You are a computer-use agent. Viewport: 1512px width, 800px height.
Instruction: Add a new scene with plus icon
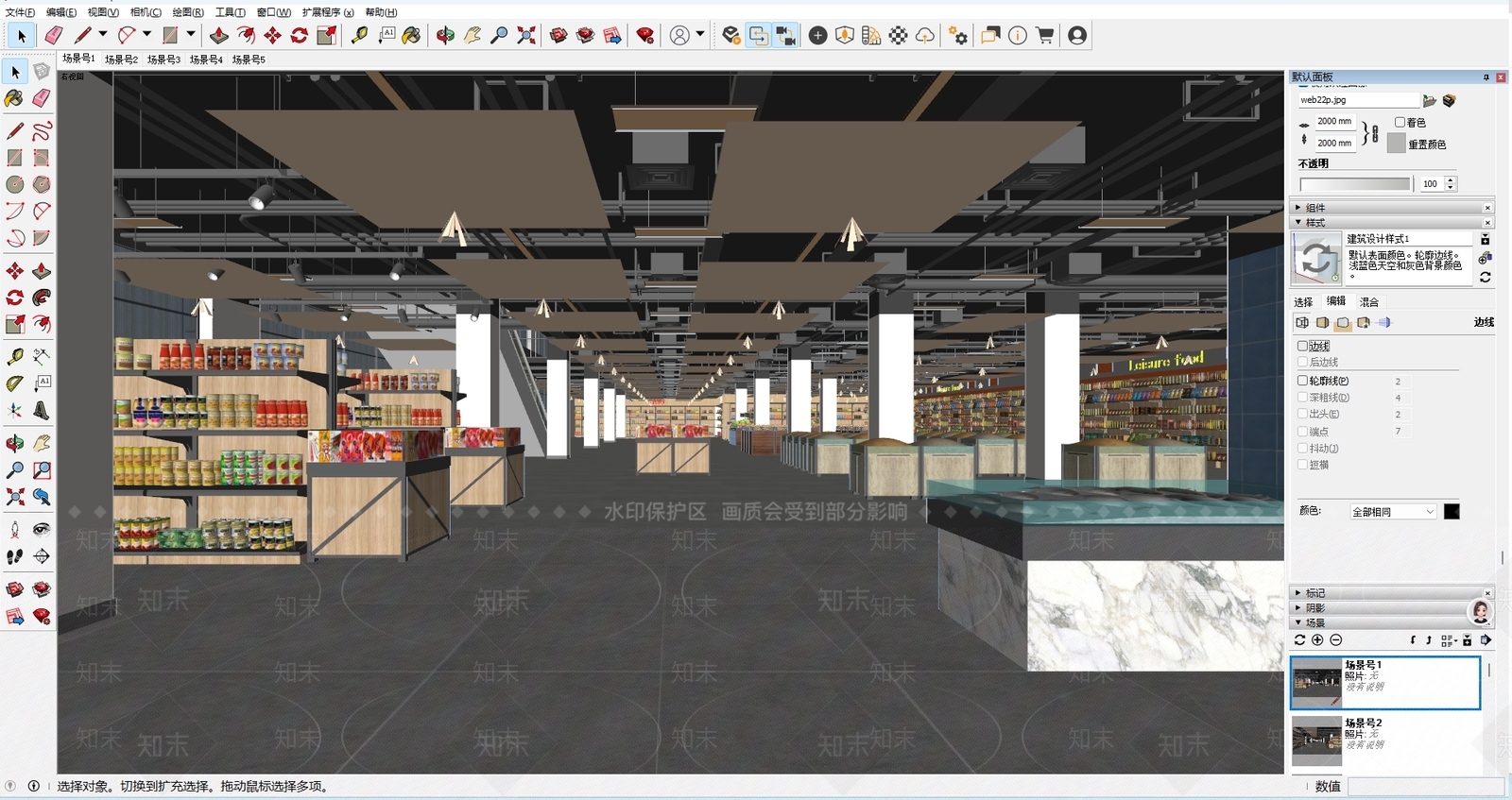(x=1317, y=640)
